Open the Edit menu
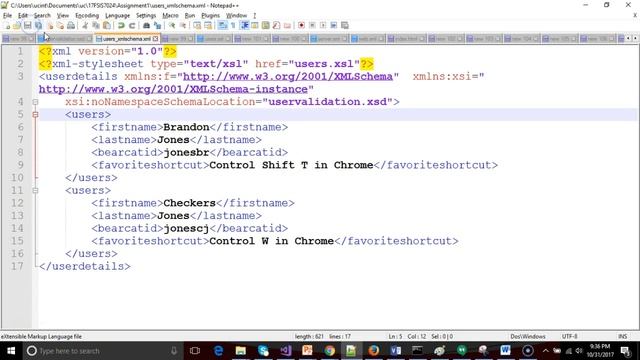 click(22, 16)
